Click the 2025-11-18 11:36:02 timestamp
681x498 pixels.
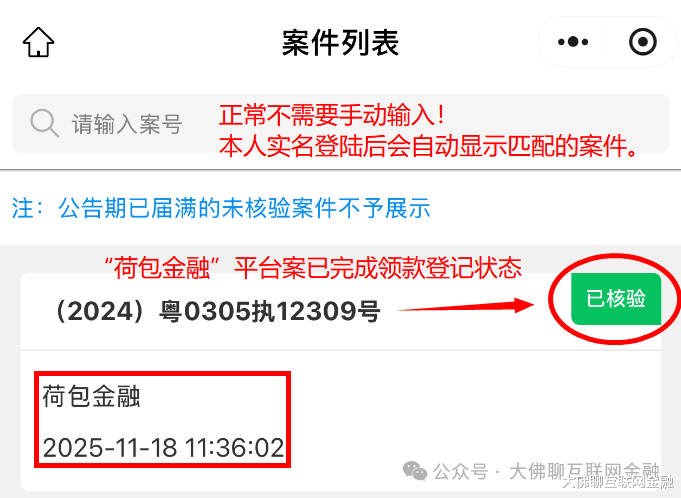click(163, 447)
